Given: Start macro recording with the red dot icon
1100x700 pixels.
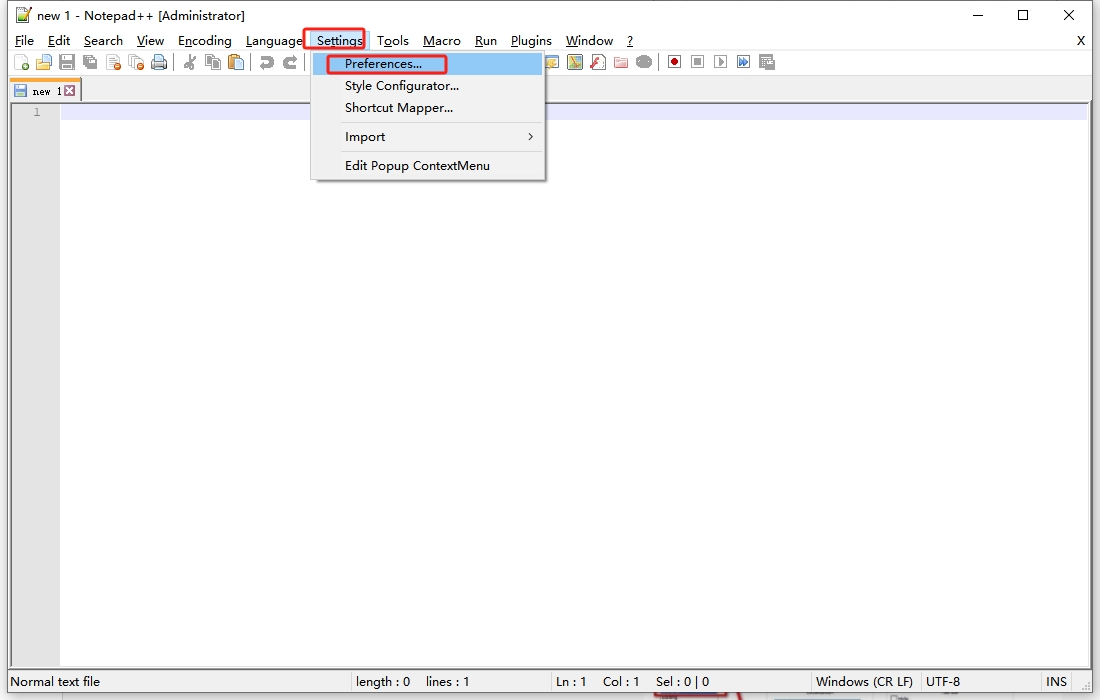Looking at the screenshot, I should click(x=674, y=62).
